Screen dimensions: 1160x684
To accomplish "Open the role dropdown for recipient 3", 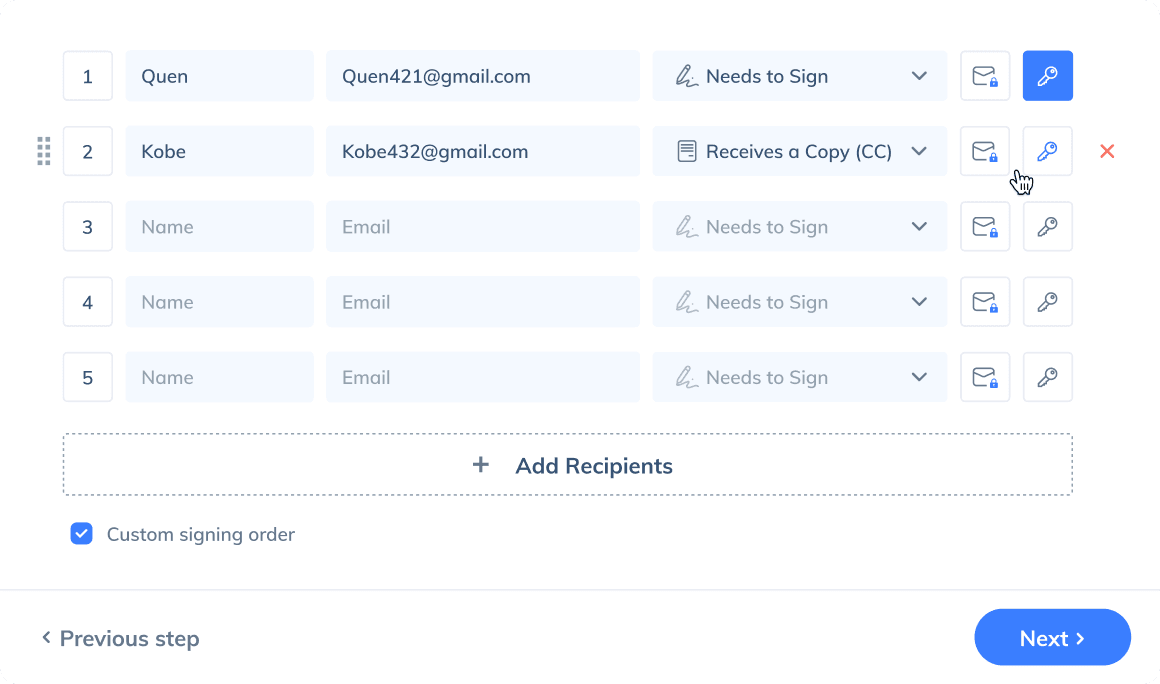I will point(799,227).
